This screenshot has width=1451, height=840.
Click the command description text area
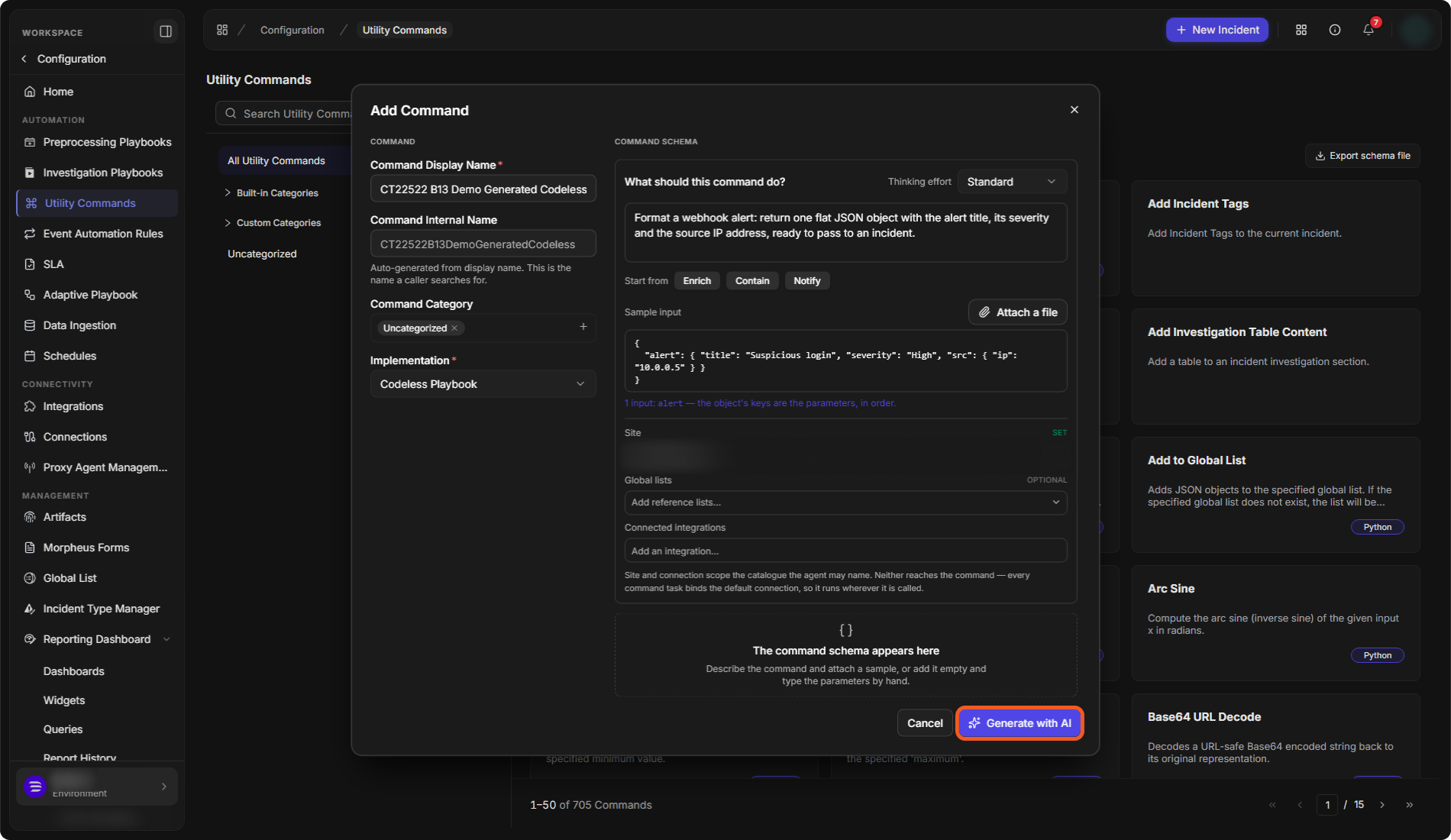[x=845, y=232]
